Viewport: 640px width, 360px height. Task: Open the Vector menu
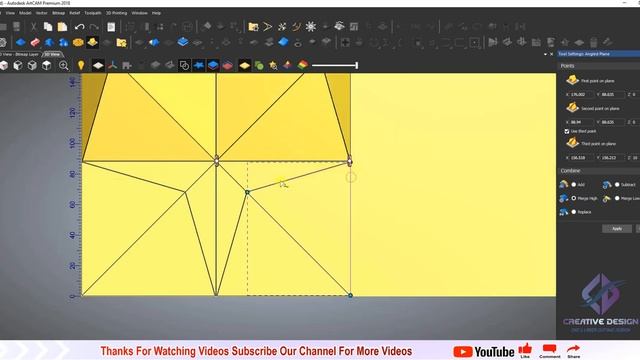point(42,13)
